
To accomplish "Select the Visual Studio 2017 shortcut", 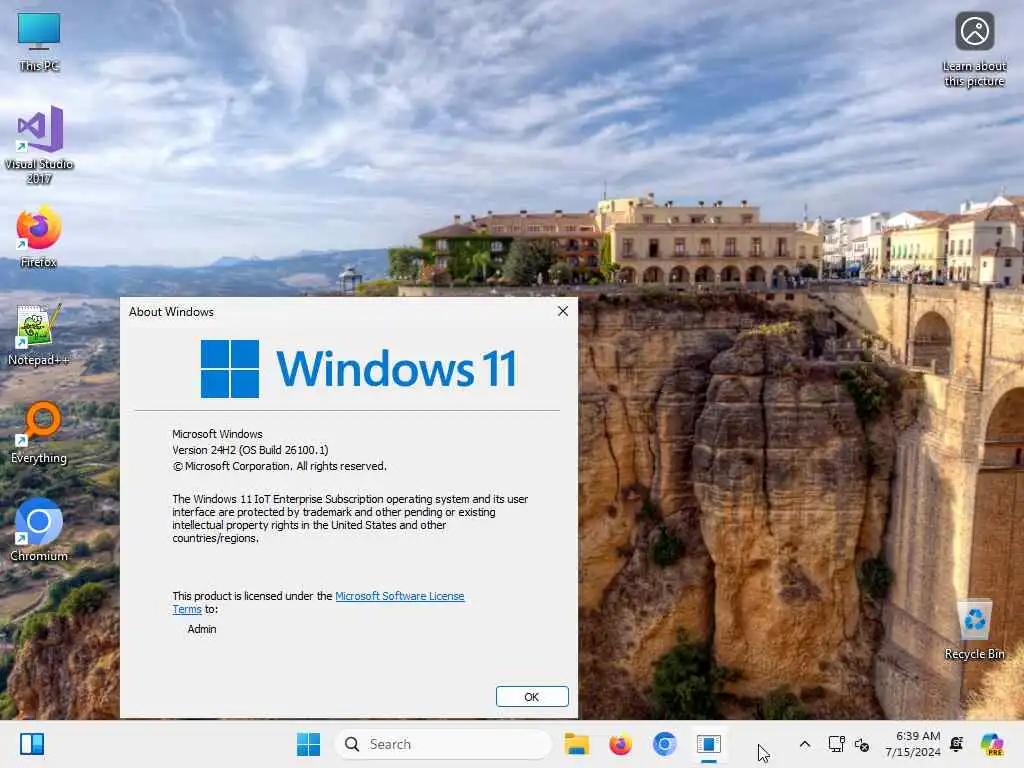I will coord(39,144).
